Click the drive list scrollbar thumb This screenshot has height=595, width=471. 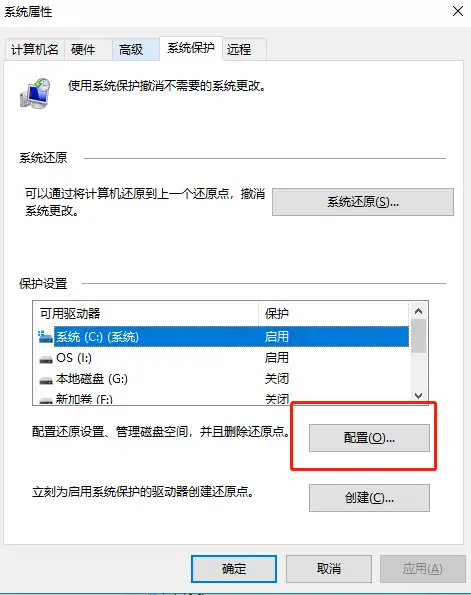tap(418, 336)
